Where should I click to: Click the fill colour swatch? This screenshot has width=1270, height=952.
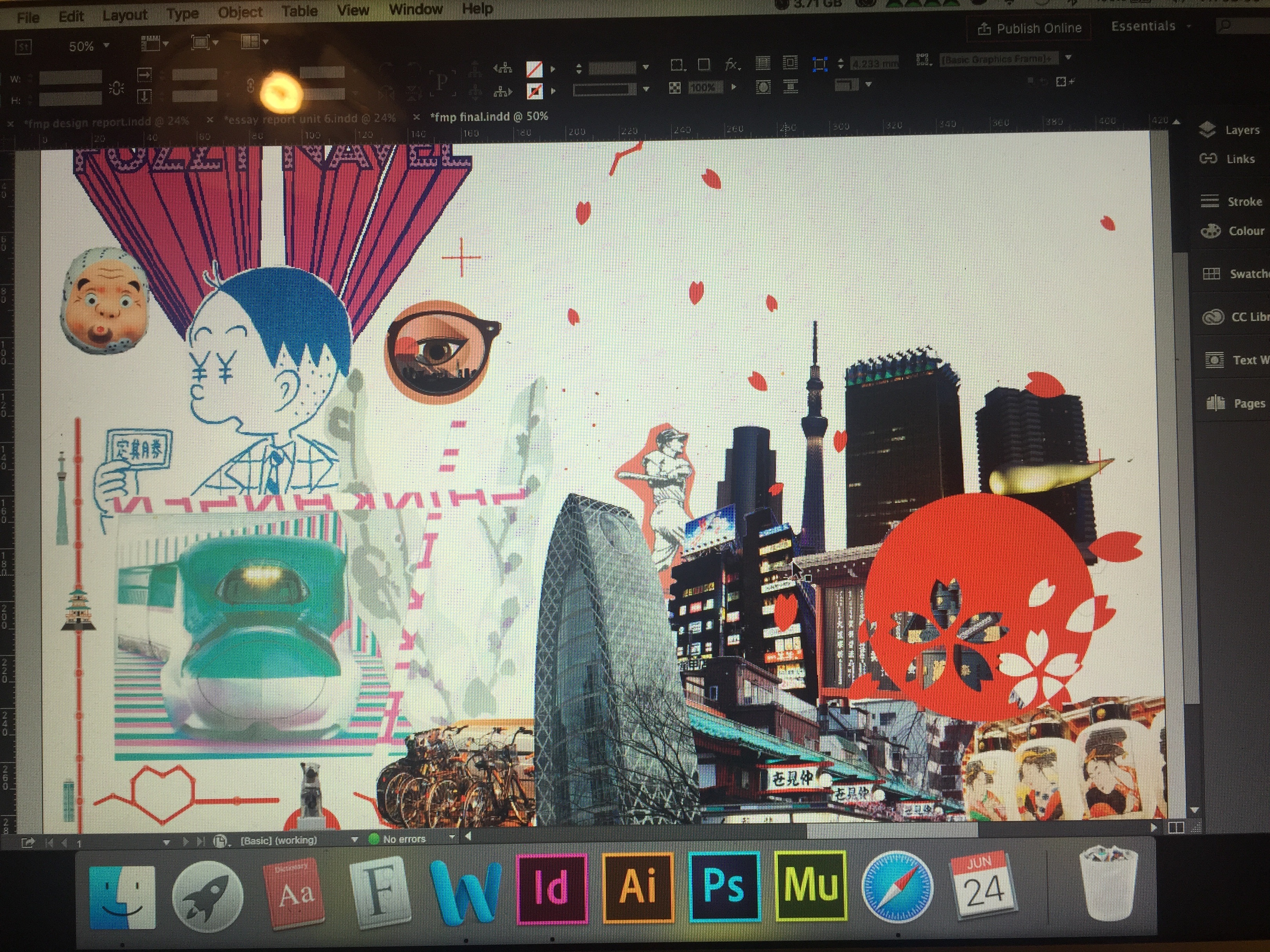click(535, 69)
